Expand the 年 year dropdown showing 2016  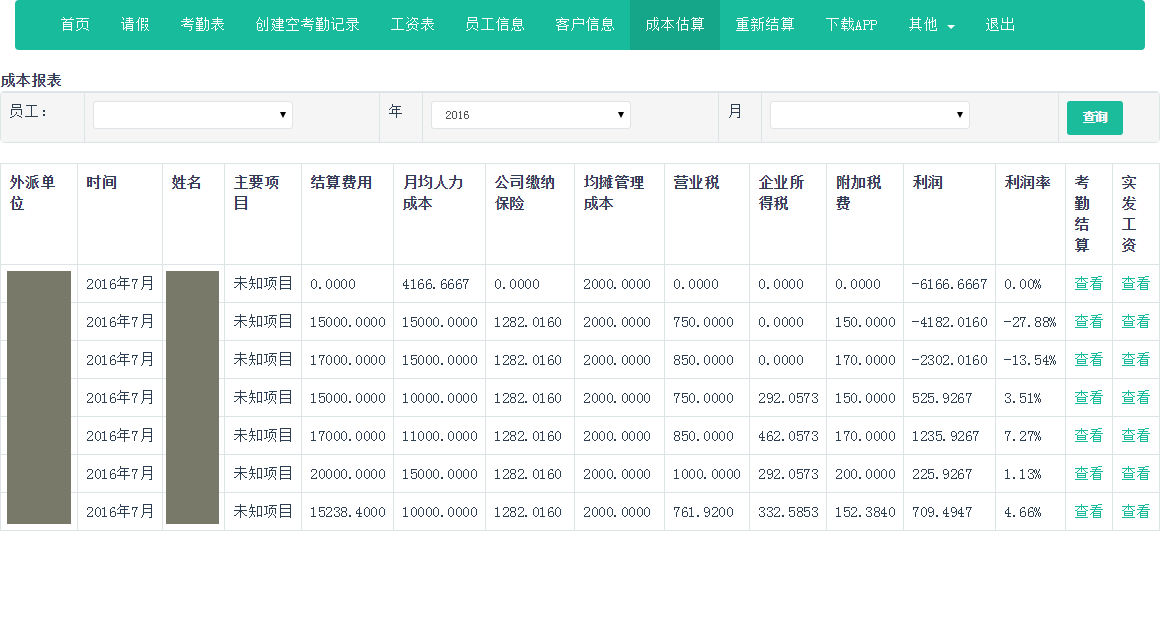tap(530, 115)
